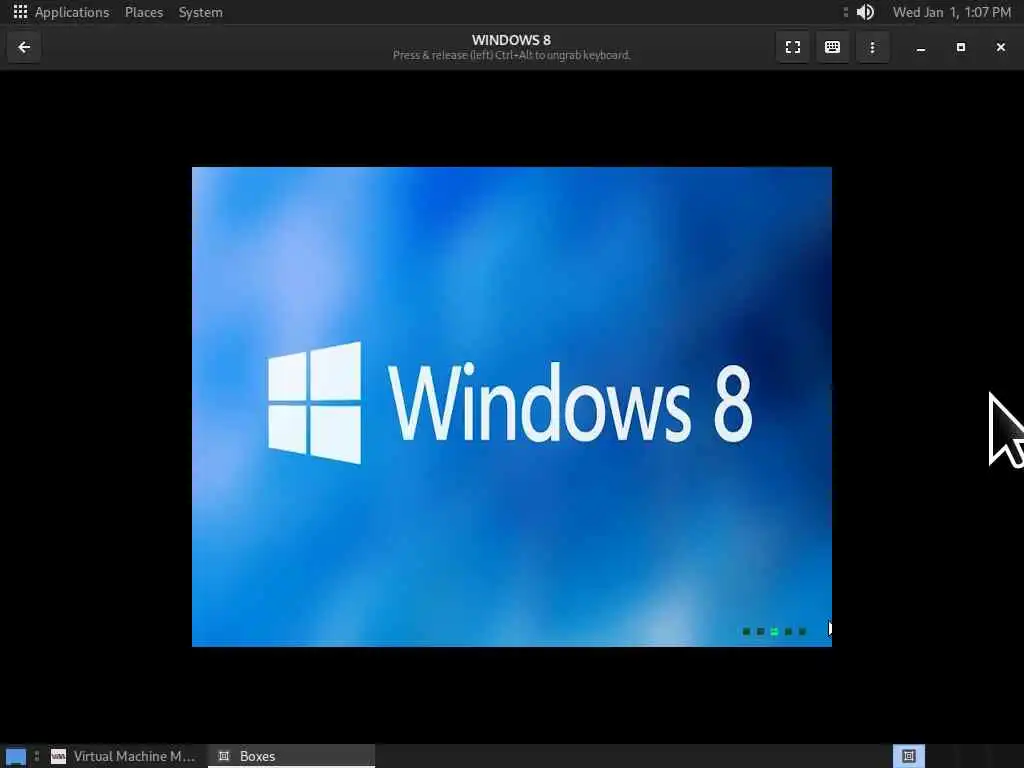The image size is (1024, 768).
Task: Click the bottom panel window-list handle
Action: click(x=37, y=756)
